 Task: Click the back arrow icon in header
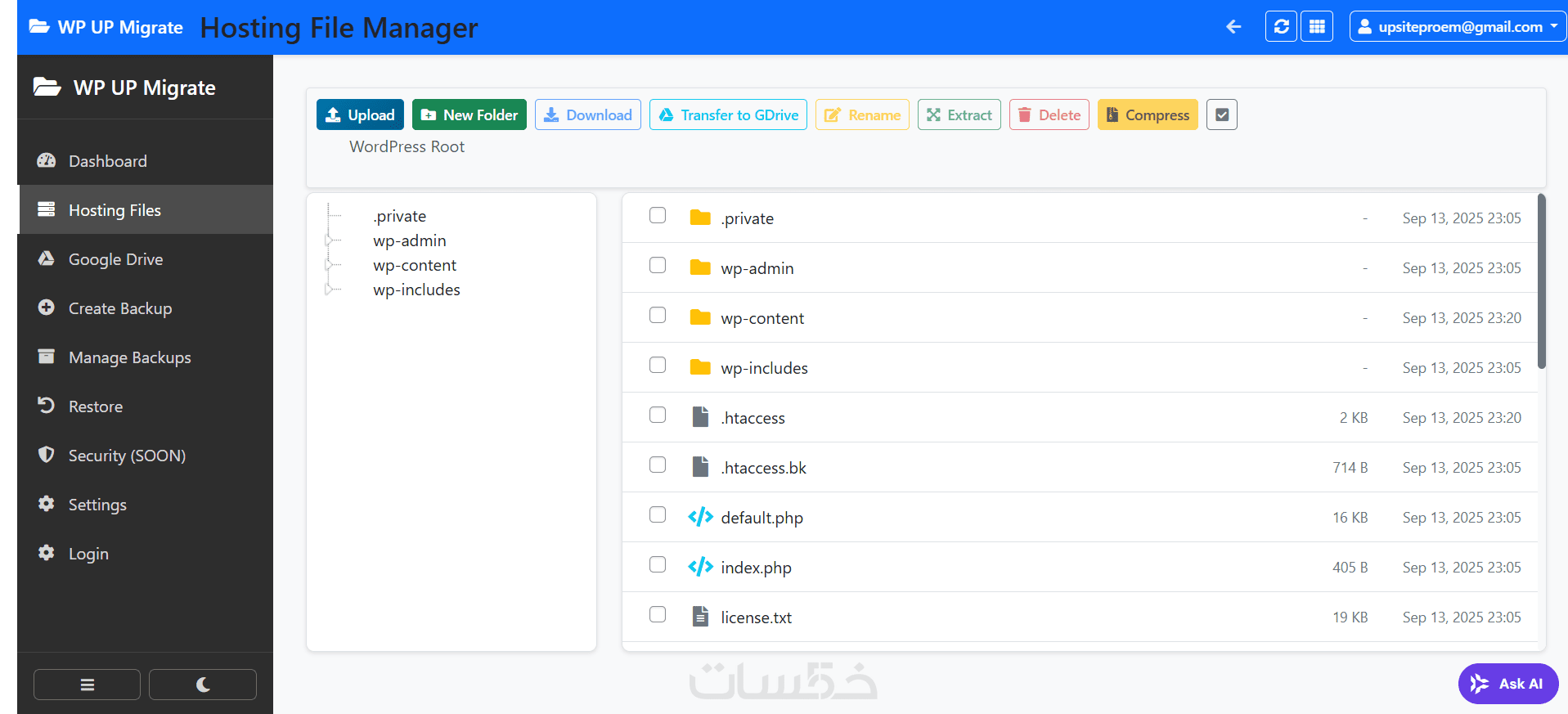click(x=1233, y=27)
